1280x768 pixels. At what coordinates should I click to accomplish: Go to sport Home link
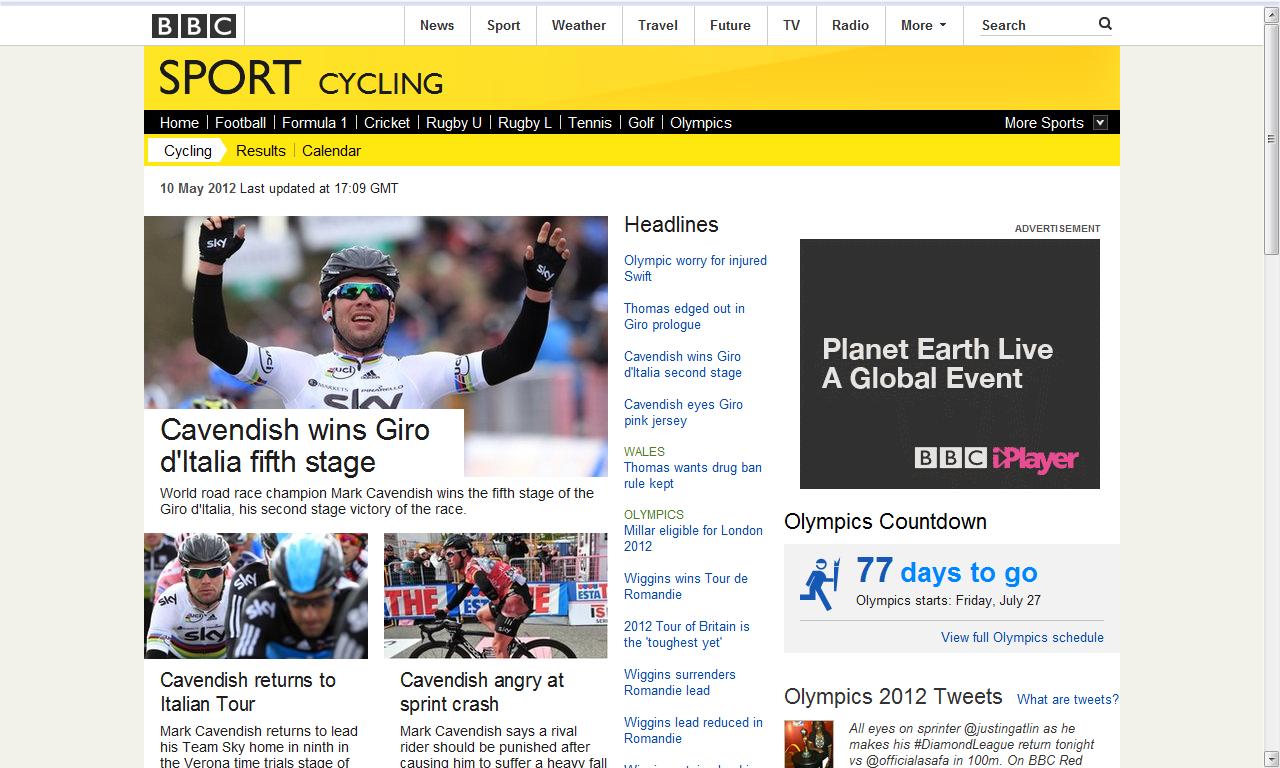[x=179, y=123]
